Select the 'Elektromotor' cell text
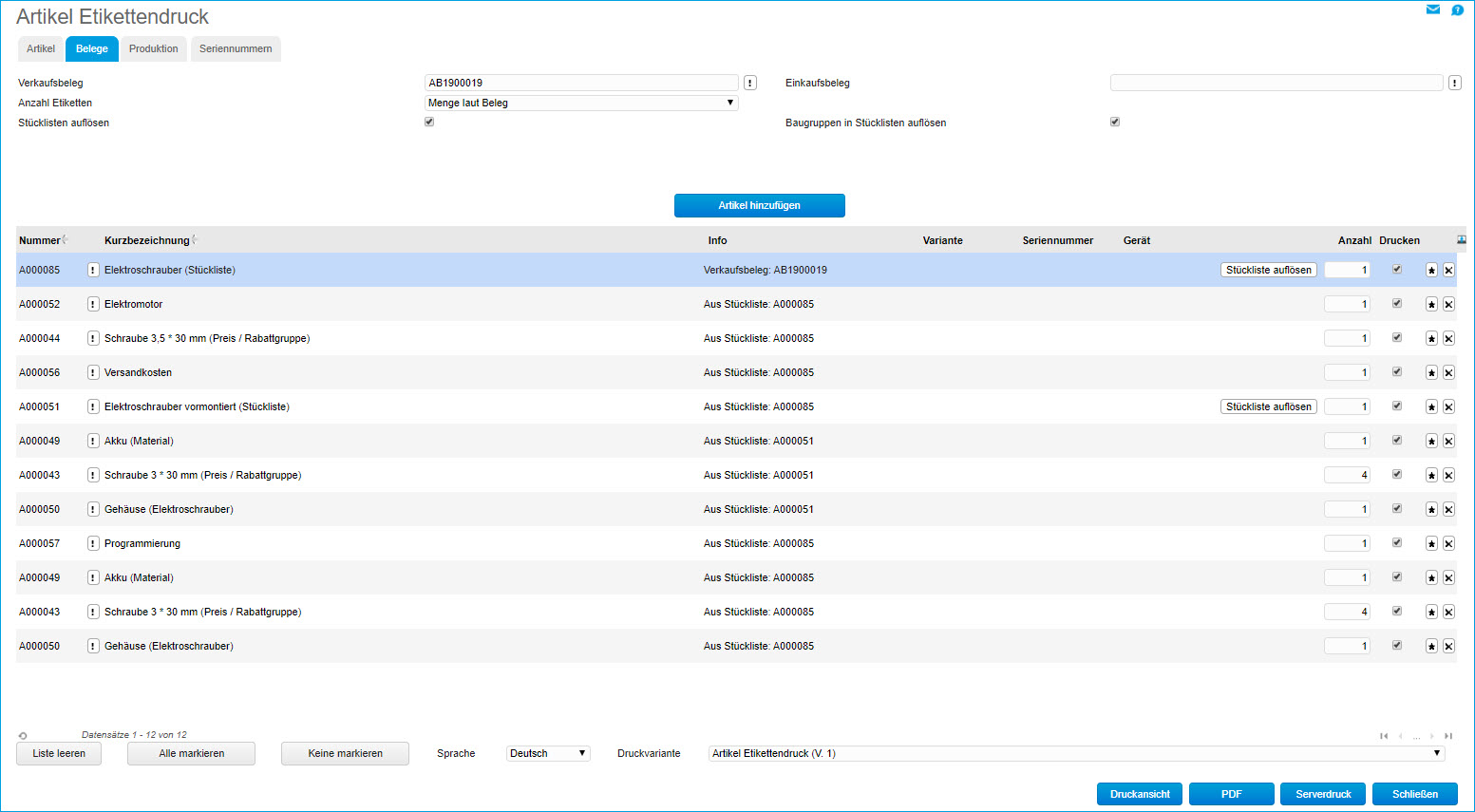This screenshot has height=812, width=1475. pos(133,304)
